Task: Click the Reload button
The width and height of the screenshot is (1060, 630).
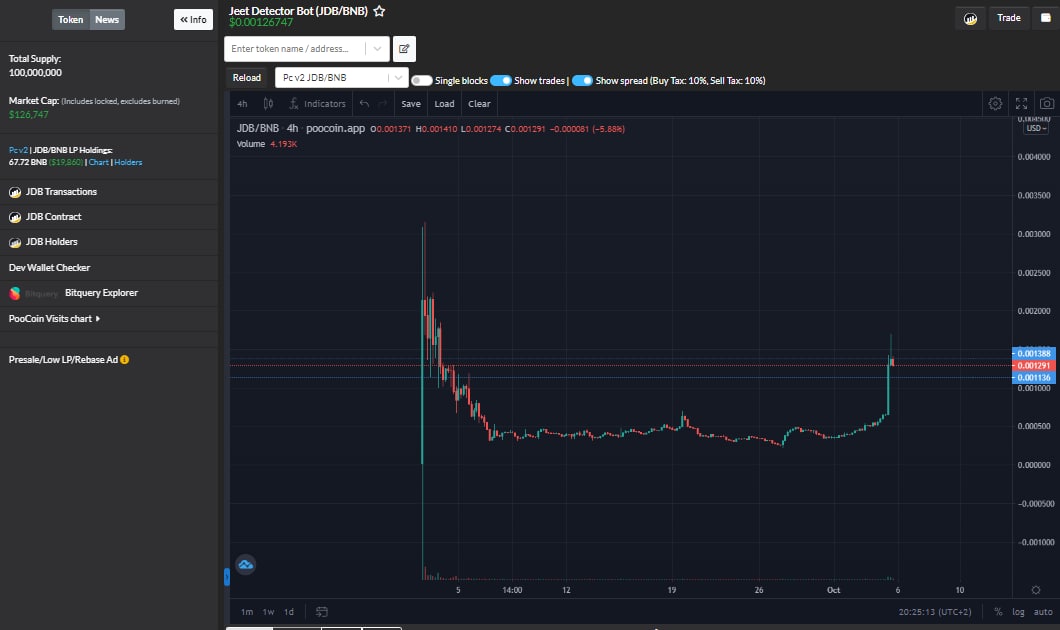Action: (x=247, y=78)
